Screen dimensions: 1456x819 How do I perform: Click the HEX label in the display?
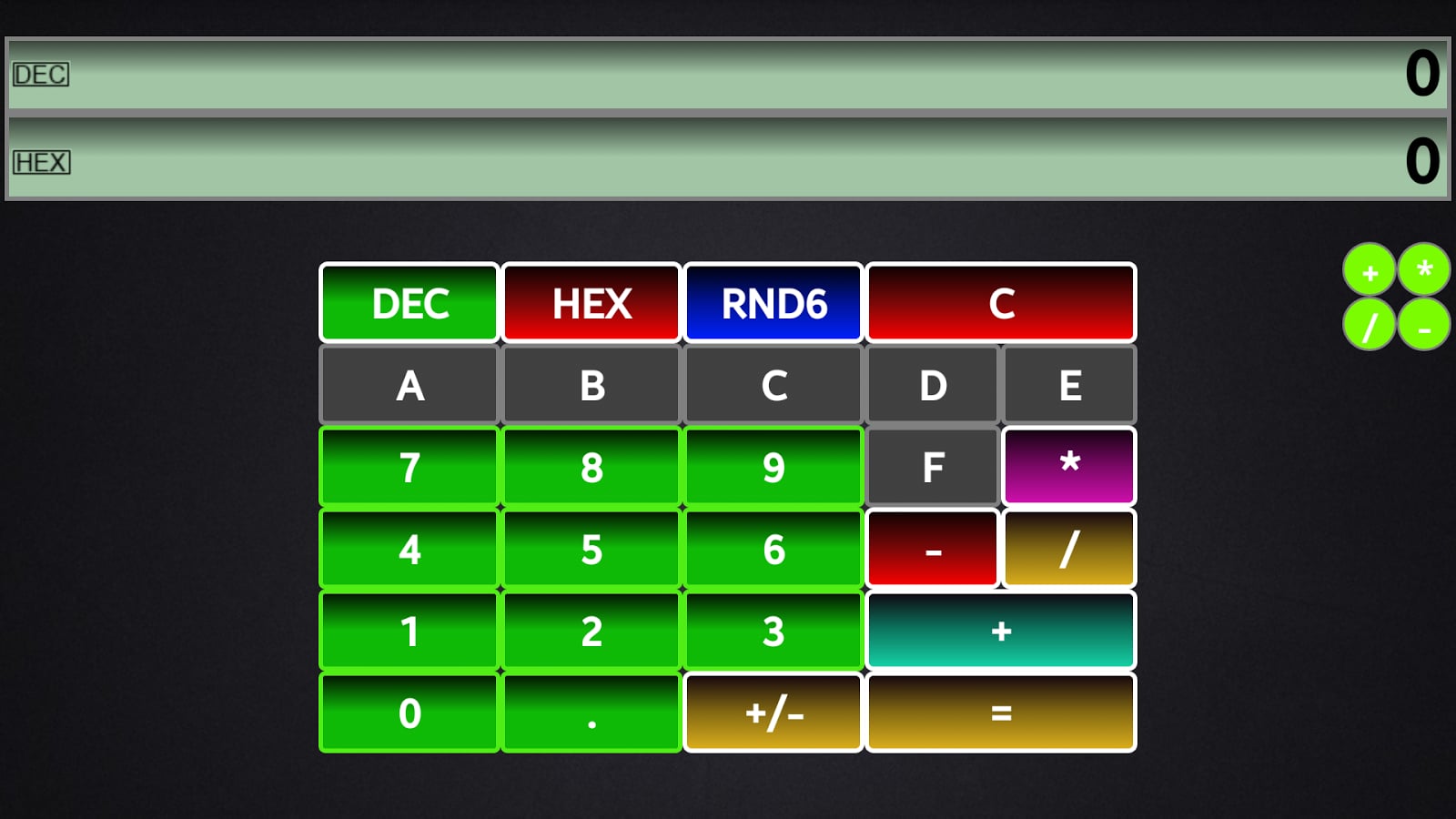pos(41,163)
